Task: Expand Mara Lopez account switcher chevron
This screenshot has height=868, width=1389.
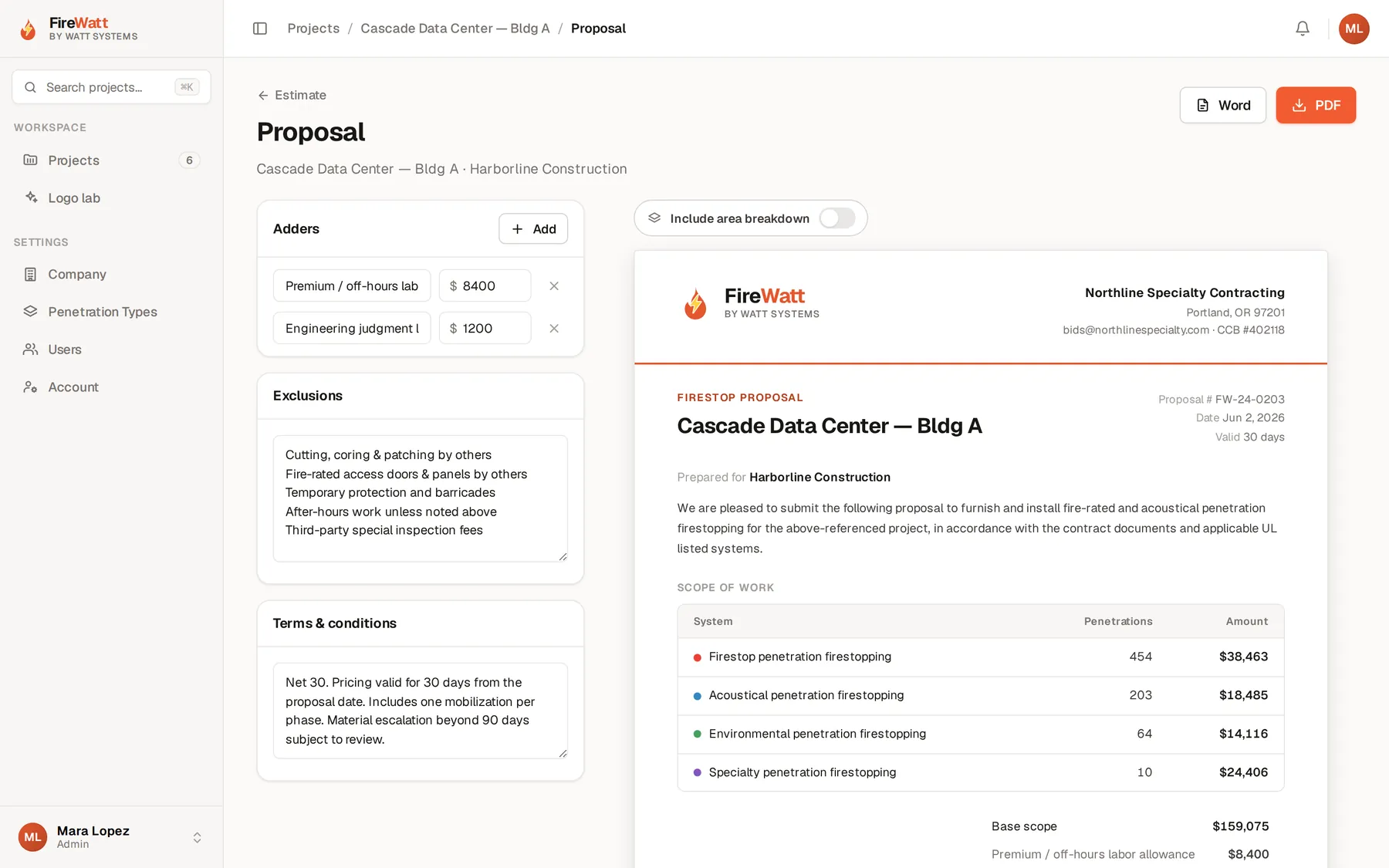Action: [x=197, y=838]
